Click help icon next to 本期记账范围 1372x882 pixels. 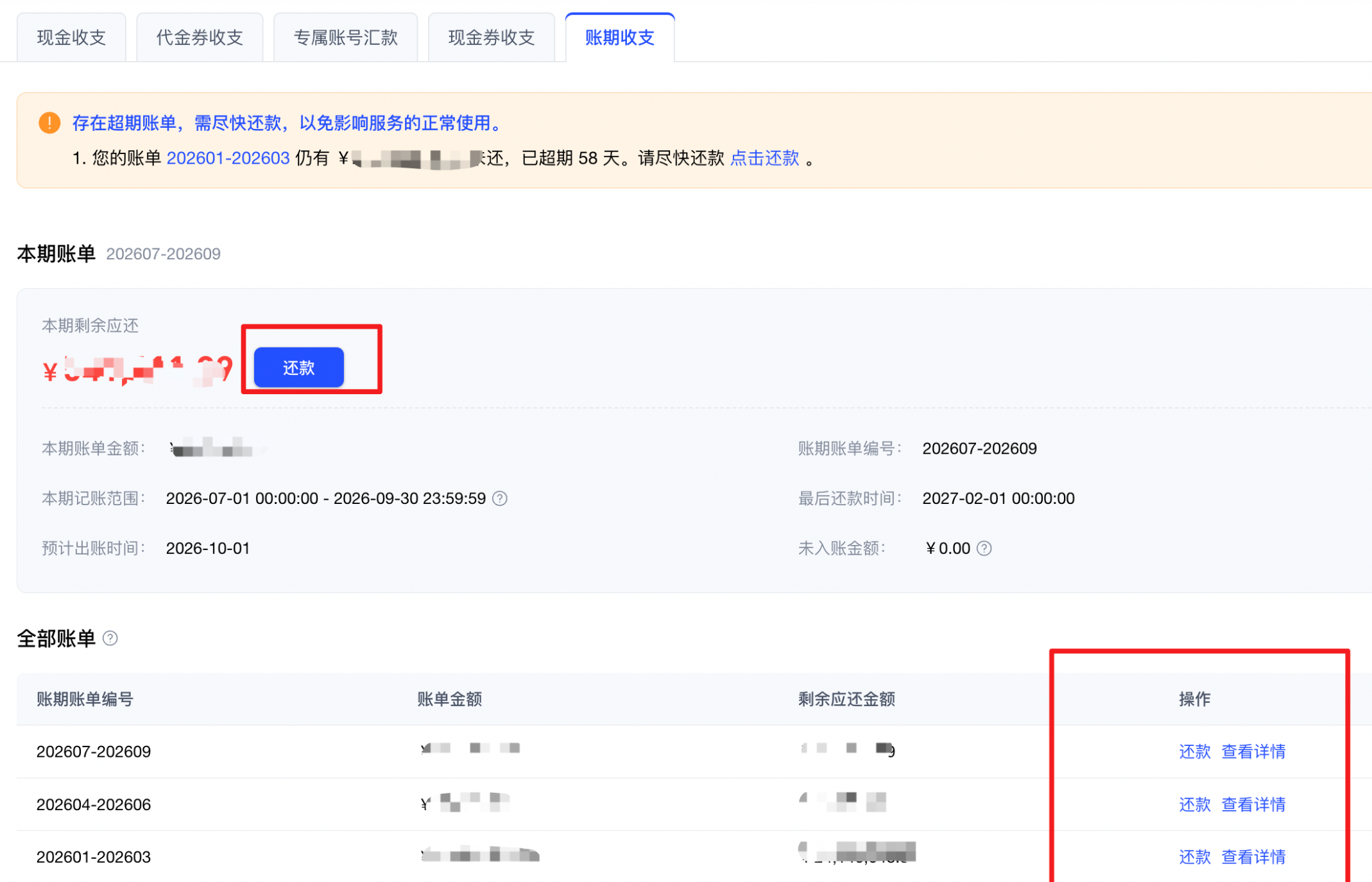(x=500, y=498)
